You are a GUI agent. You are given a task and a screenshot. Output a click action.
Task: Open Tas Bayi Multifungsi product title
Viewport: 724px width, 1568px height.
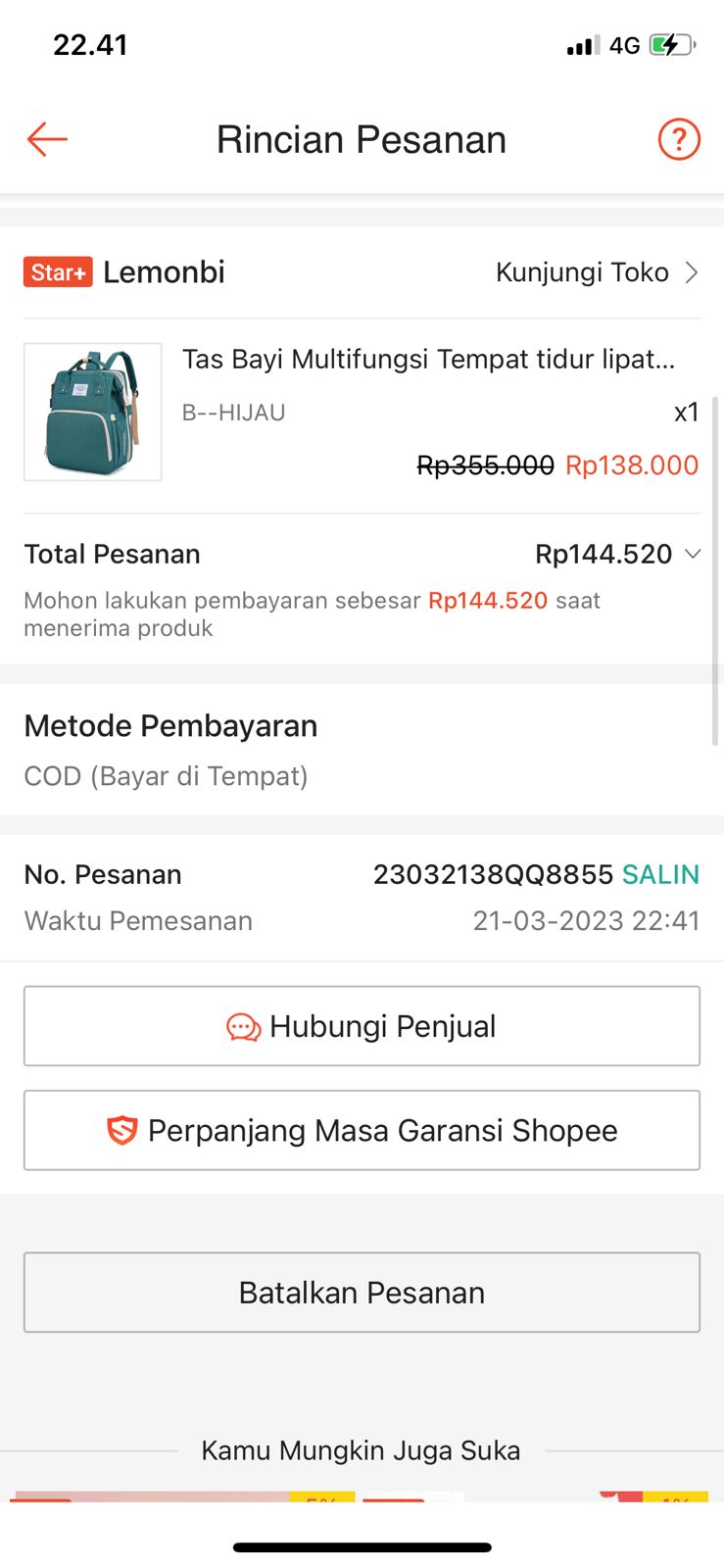428,359
